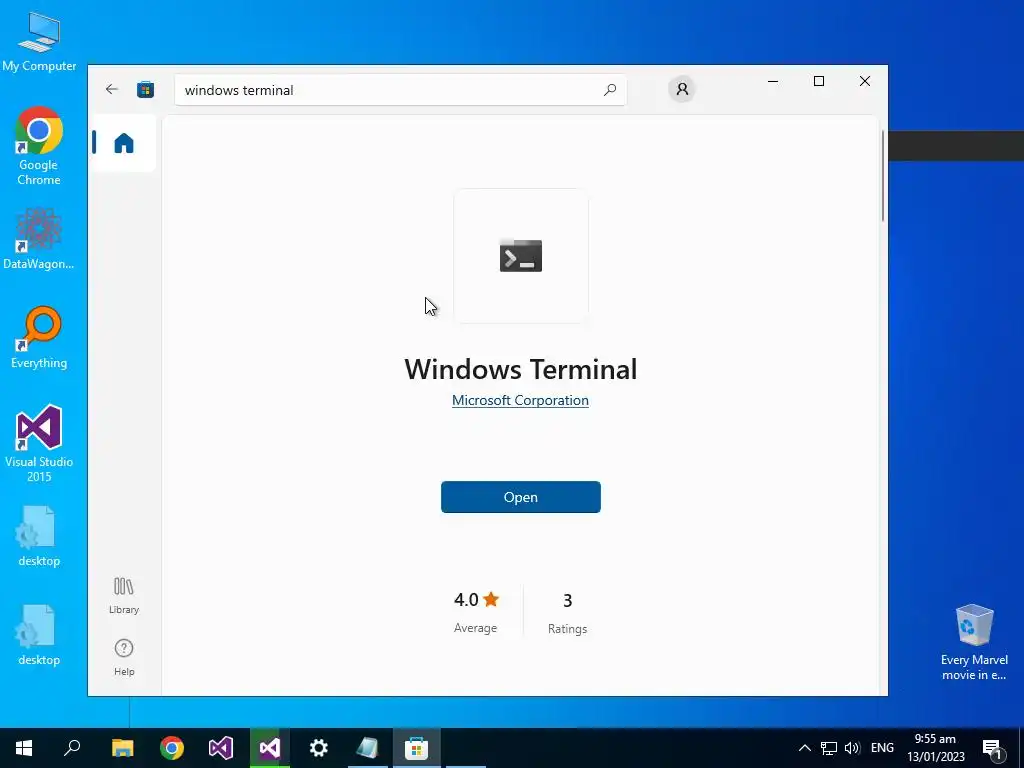1024x768 pixels.
Task: Open Help in the Store sidebar
Action: coord(123,657)
